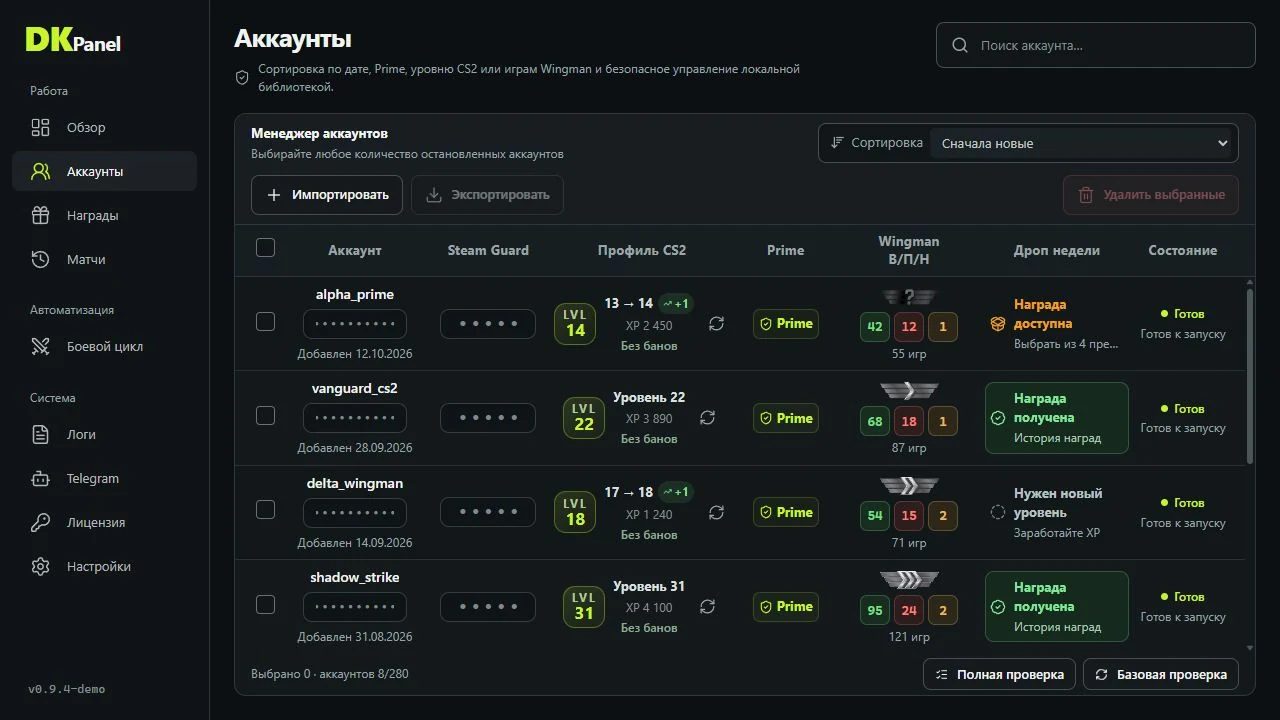
Task: Click the Поиск аккаунта search field
Action: 1095,45
